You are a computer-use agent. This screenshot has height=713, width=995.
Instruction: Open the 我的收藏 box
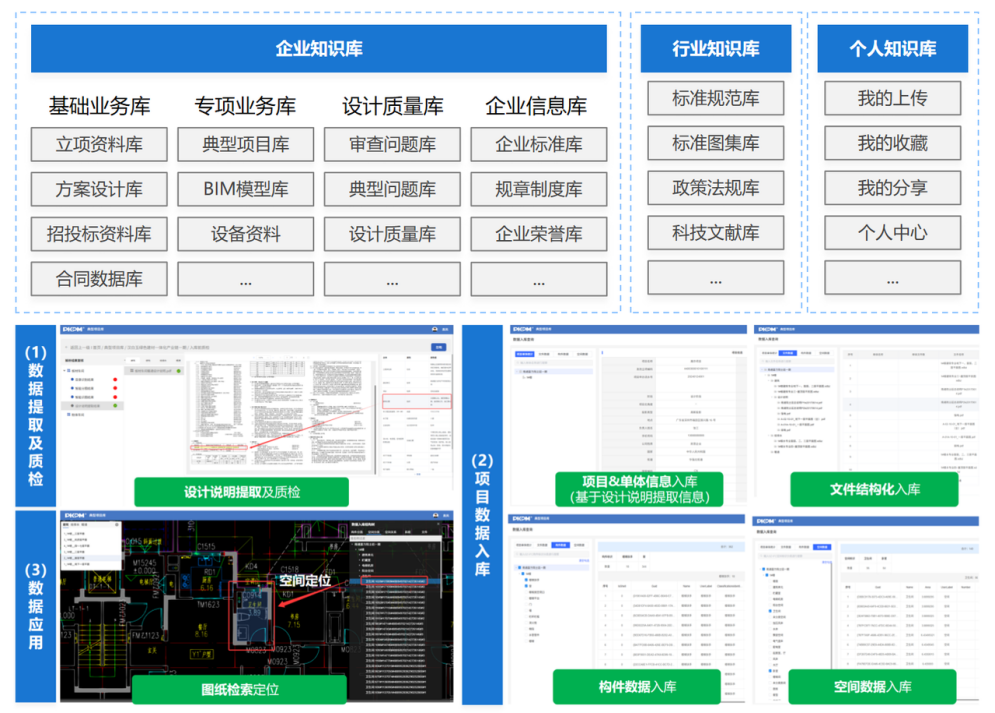click(892, 143)
